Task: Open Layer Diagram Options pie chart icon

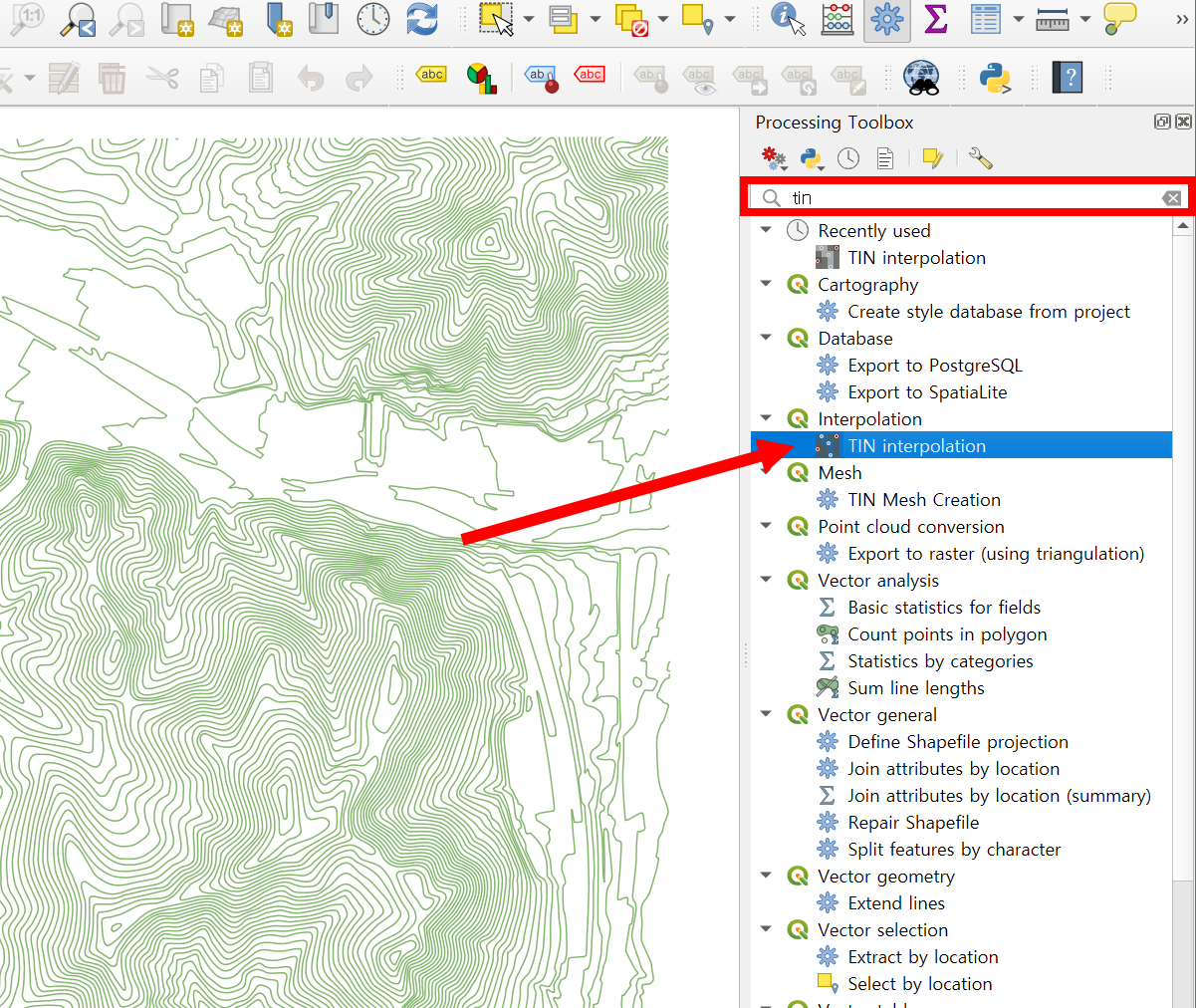Action: 482,78
